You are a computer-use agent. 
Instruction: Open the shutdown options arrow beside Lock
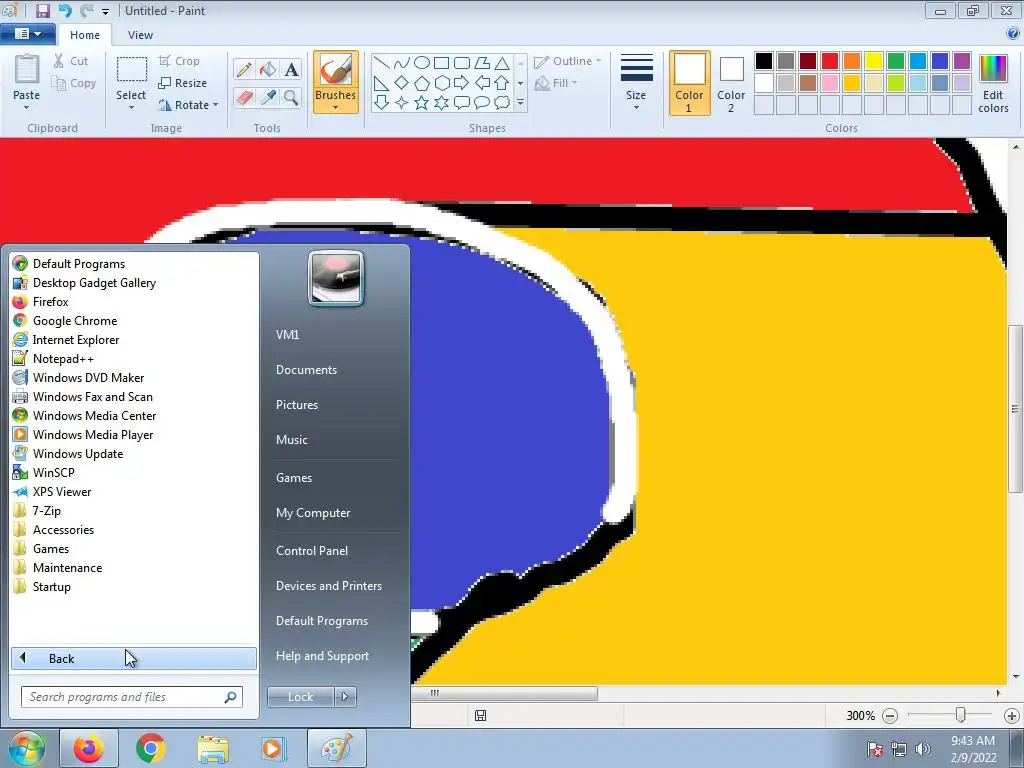[345, 697]
